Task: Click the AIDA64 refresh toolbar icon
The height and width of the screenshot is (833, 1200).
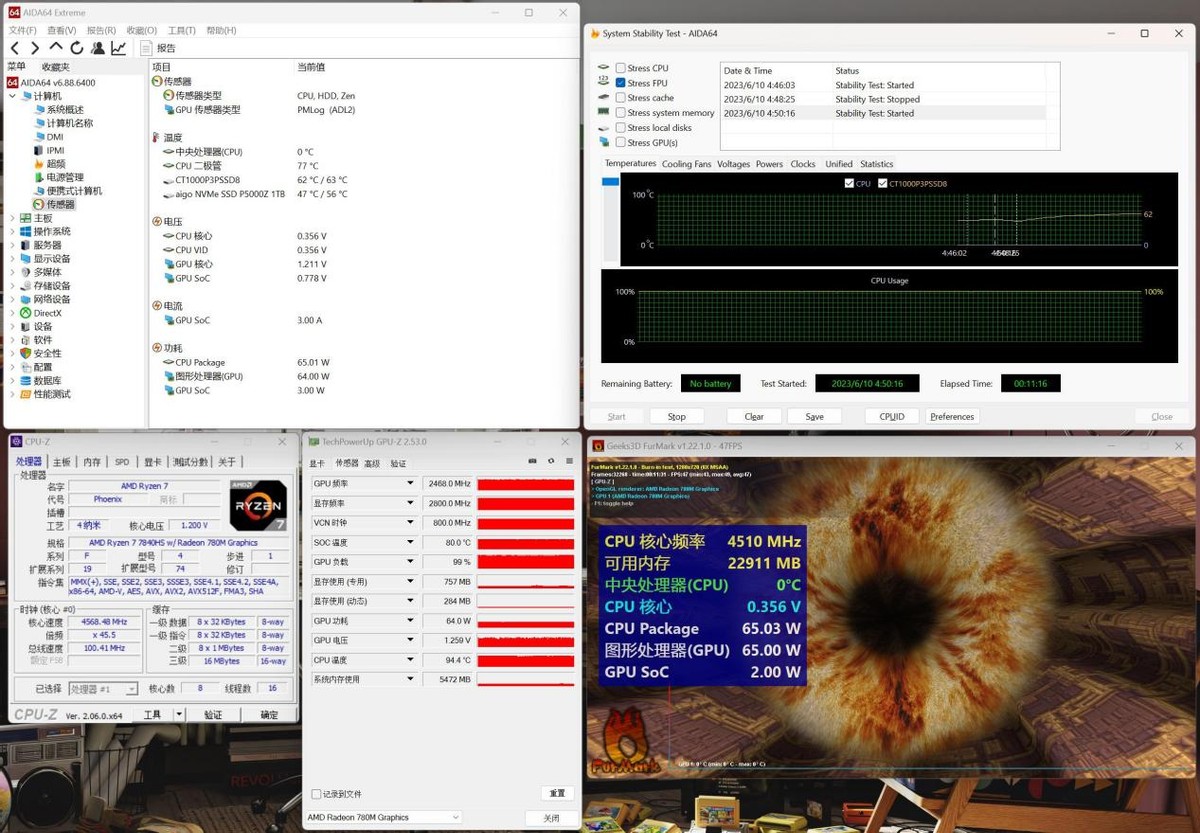Action: [77, 48]
